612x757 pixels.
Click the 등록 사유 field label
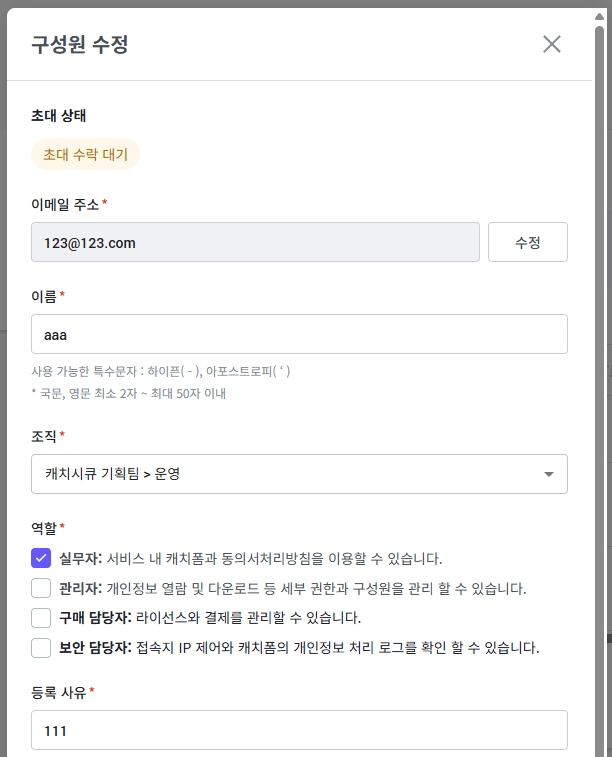pos(59,692)
